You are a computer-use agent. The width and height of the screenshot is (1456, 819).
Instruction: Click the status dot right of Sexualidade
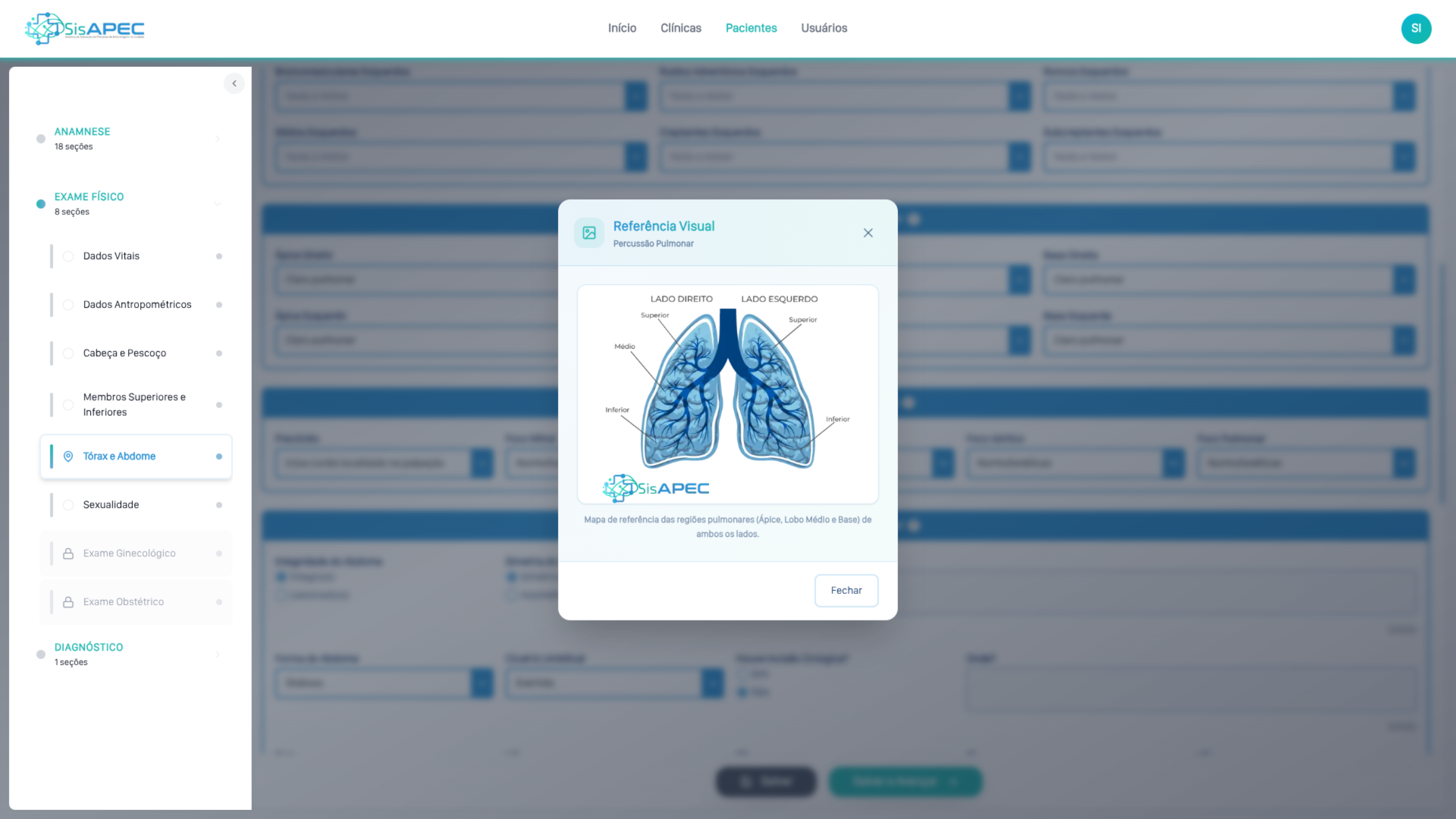point(219,505)
